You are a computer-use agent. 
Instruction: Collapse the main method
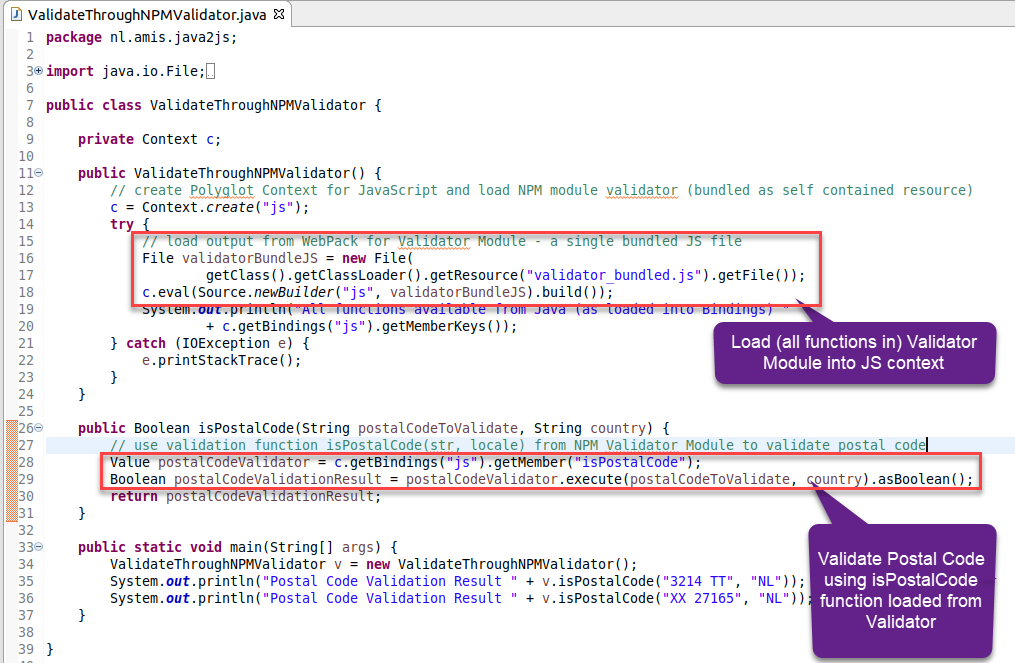[x=37, y=547]
